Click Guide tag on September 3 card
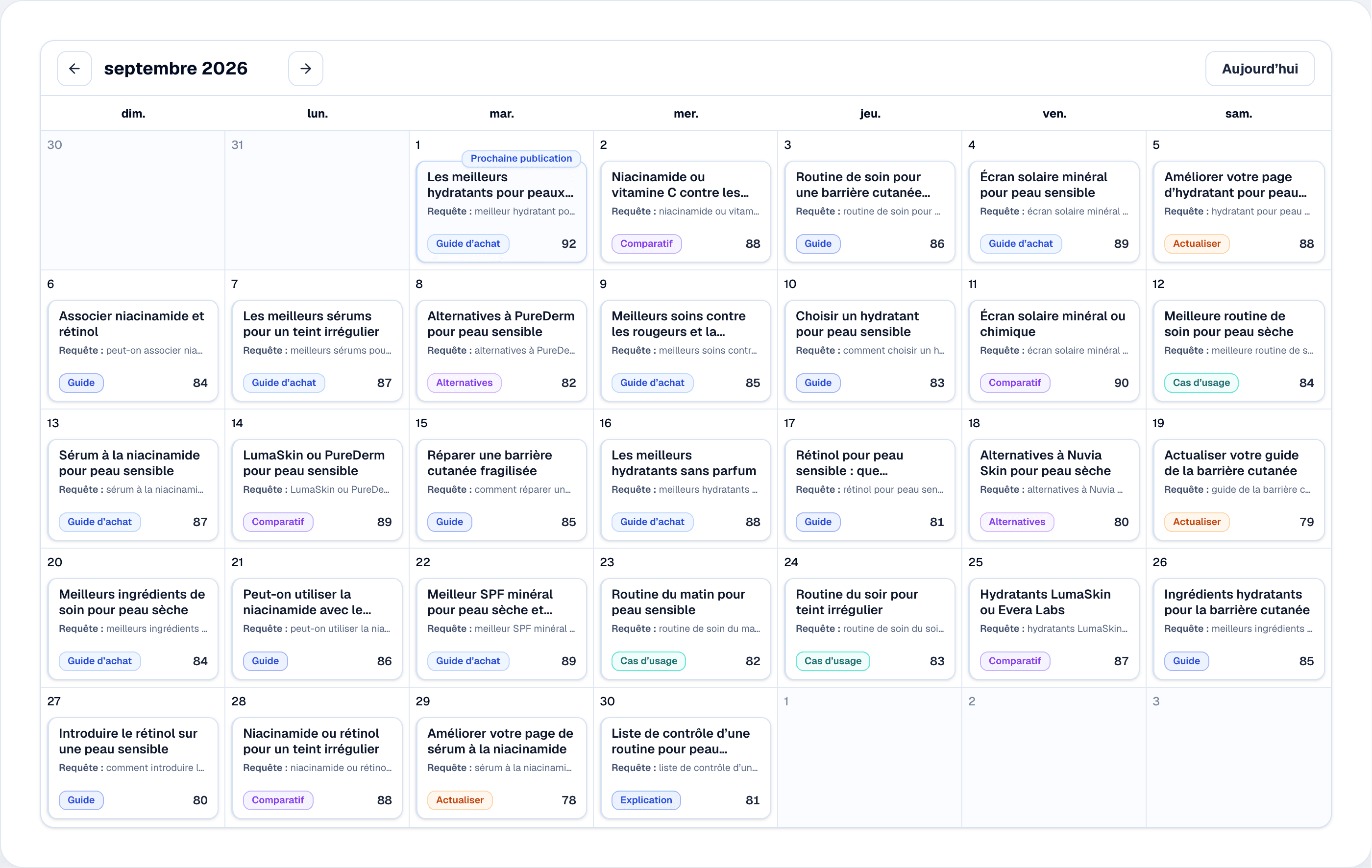Viewport: 1372px width, 868px height. point(818,244)
